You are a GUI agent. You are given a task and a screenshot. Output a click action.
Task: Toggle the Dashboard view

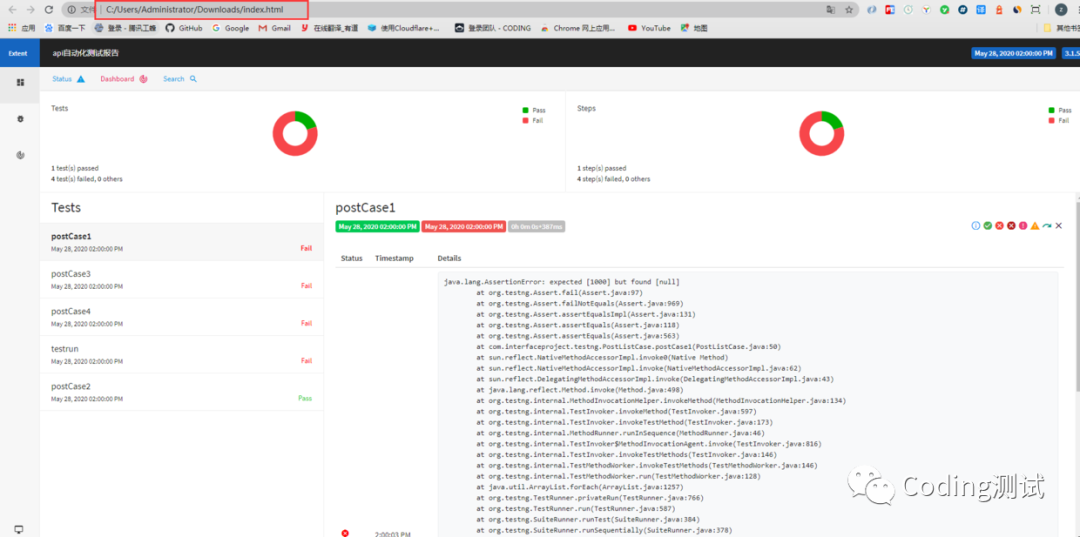(x=124, y=79)
